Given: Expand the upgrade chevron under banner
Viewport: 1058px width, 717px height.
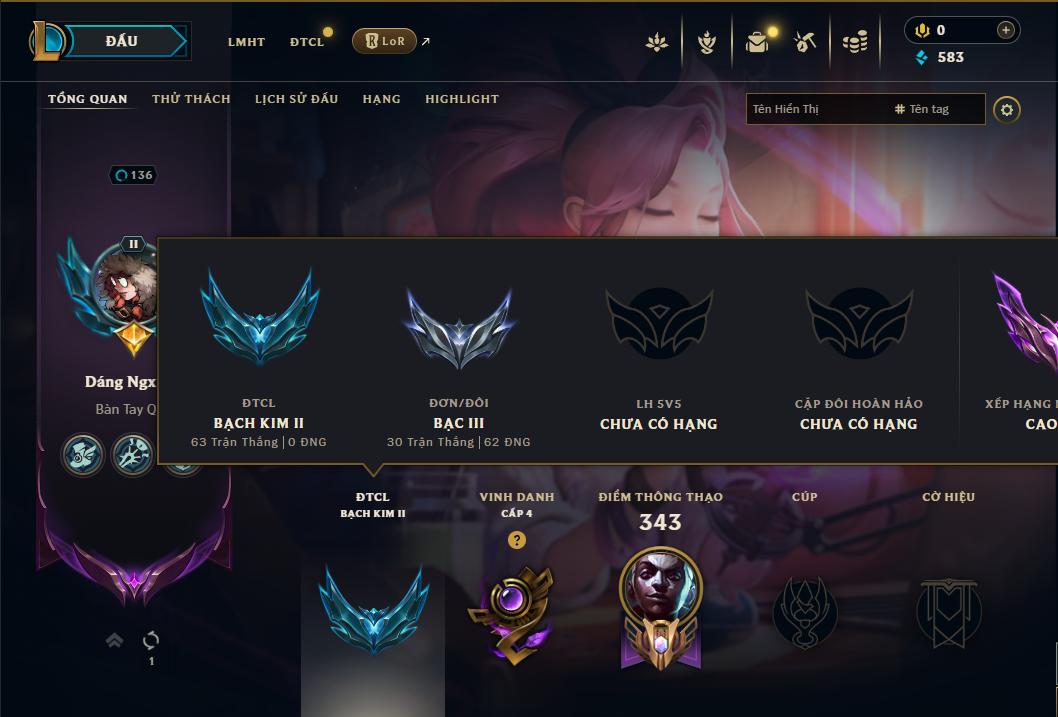Looking at the screenshot, I should point(115,640).
